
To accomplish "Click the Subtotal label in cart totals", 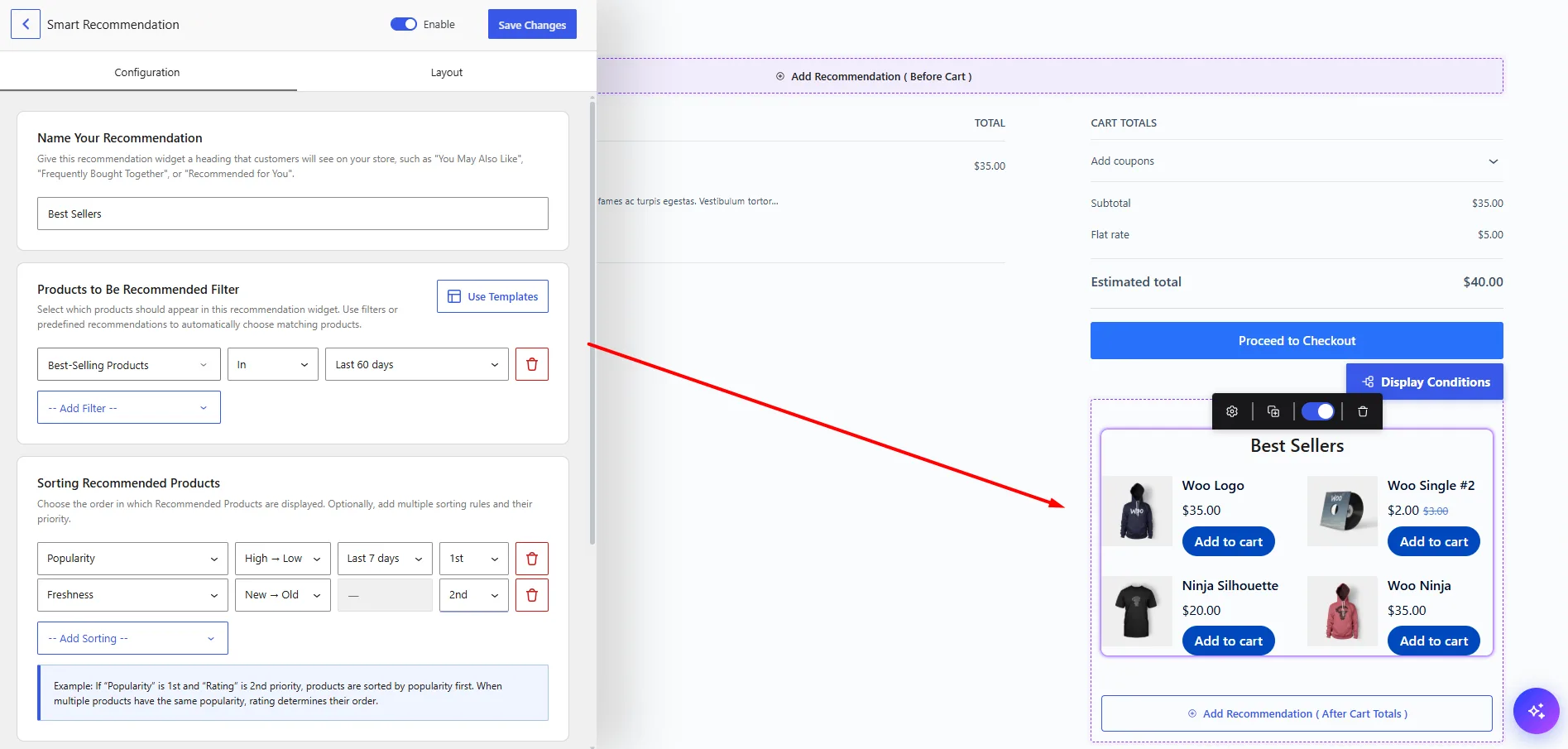I will 1110,203.
